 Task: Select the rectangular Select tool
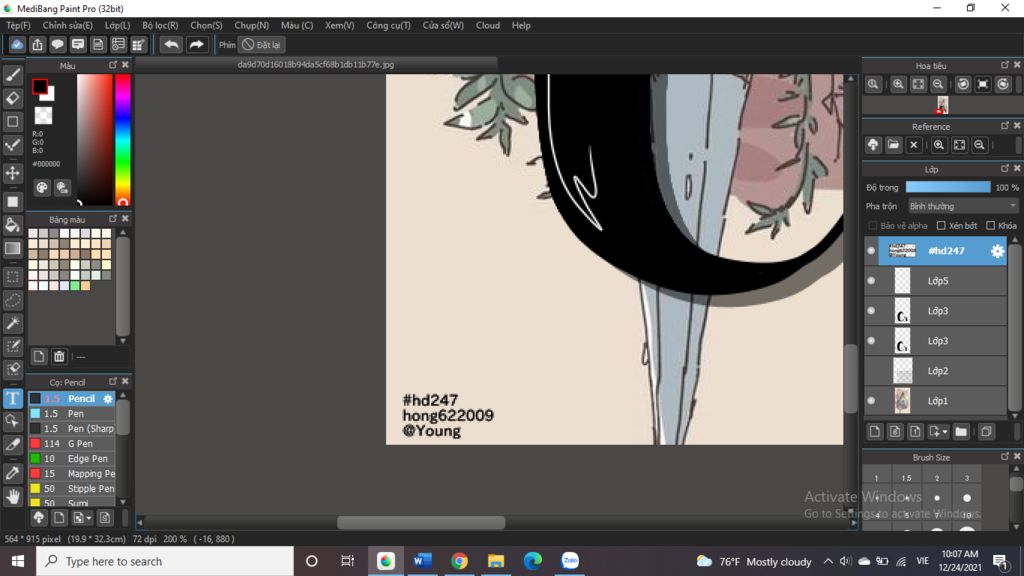(12, 277)
